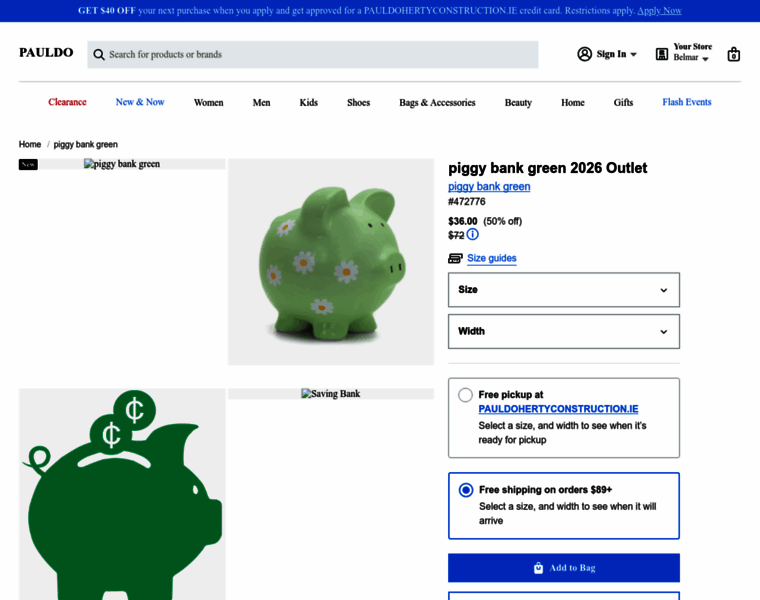Image resolution: width=760 pixels, height=600 pixels.
Task: Expand the Sign In dropdown arrow
Action: (633, 54)
